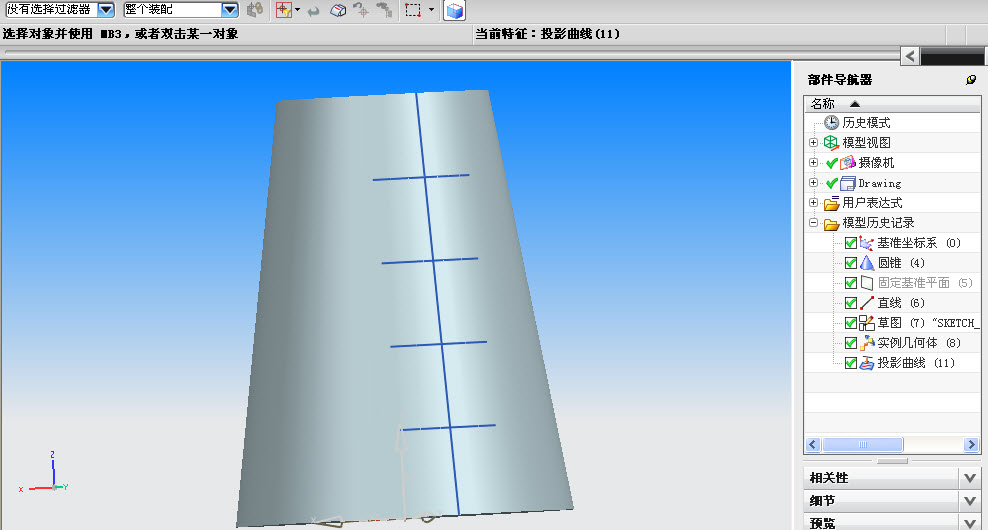This screenshot has width=988, height=530.
Task: Uncheck the 圆锥 (4) checkbox
Action: (851, 263)
